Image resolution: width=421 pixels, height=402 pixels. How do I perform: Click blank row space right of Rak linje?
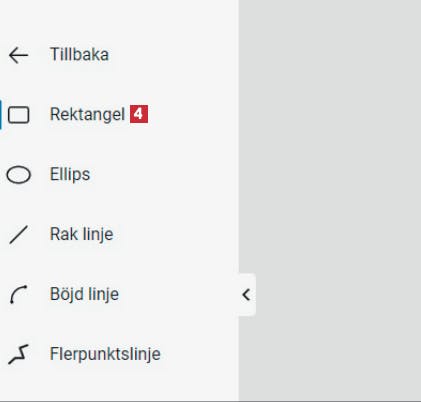coord(176,235)
